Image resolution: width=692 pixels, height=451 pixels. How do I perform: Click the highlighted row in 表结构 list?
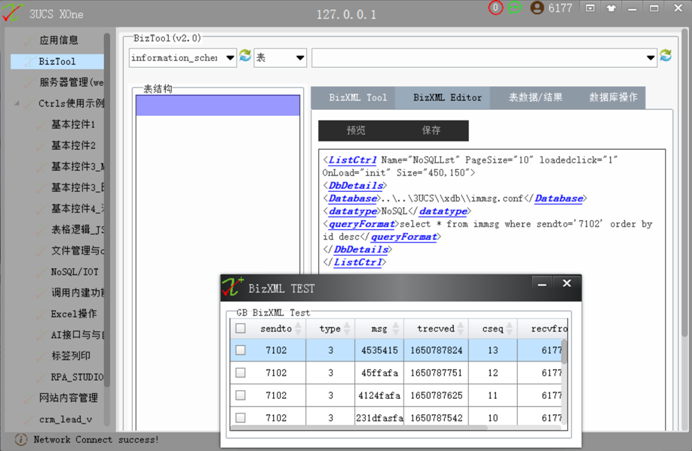218,105
